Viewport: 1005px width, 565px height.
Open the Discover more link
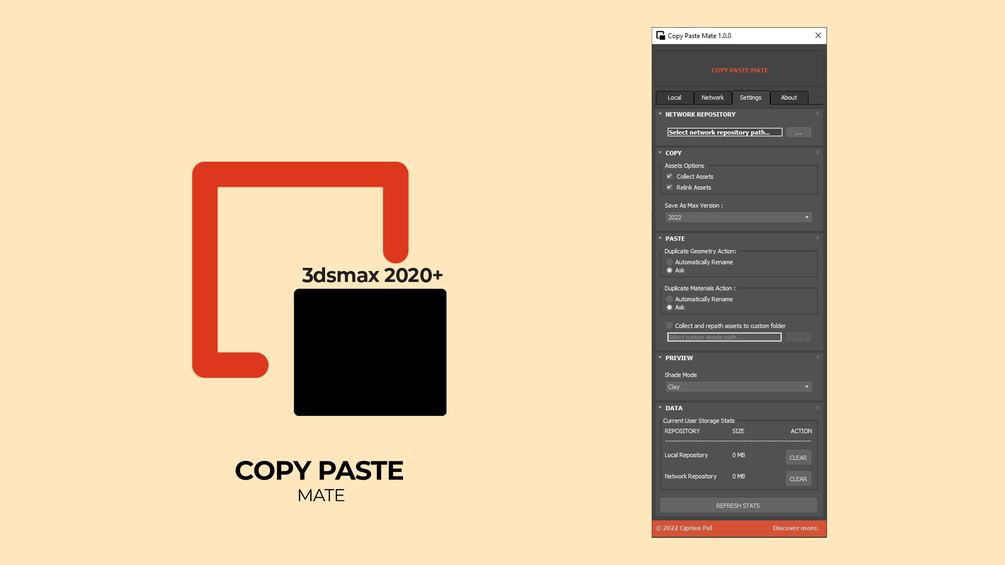point(795,528)
